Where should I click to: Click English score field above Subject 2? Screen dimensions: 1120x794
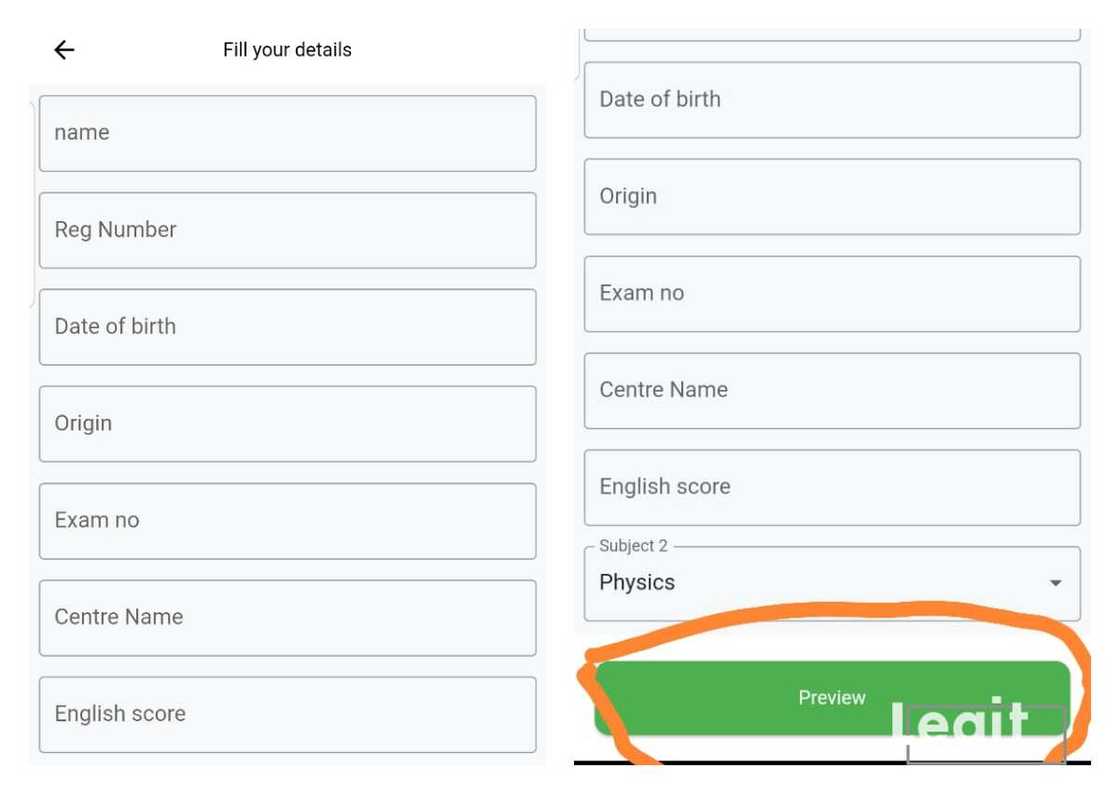832,488
